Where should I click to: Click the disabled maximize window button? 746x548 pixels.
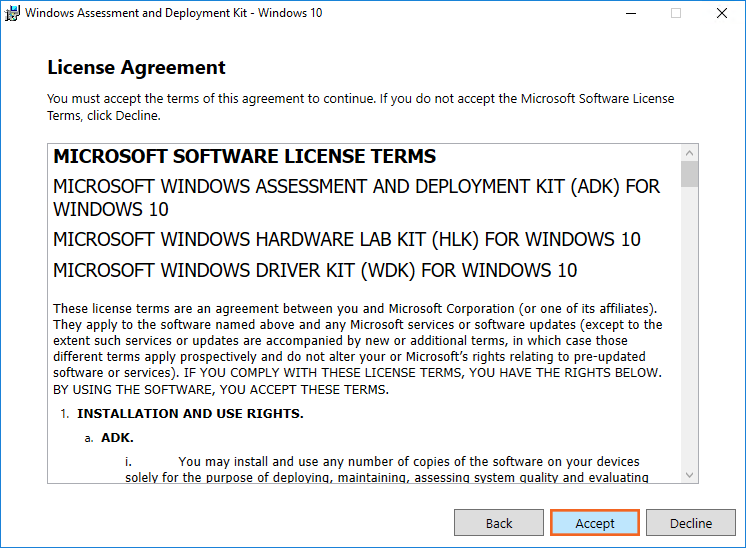click(x=676, y=14)
